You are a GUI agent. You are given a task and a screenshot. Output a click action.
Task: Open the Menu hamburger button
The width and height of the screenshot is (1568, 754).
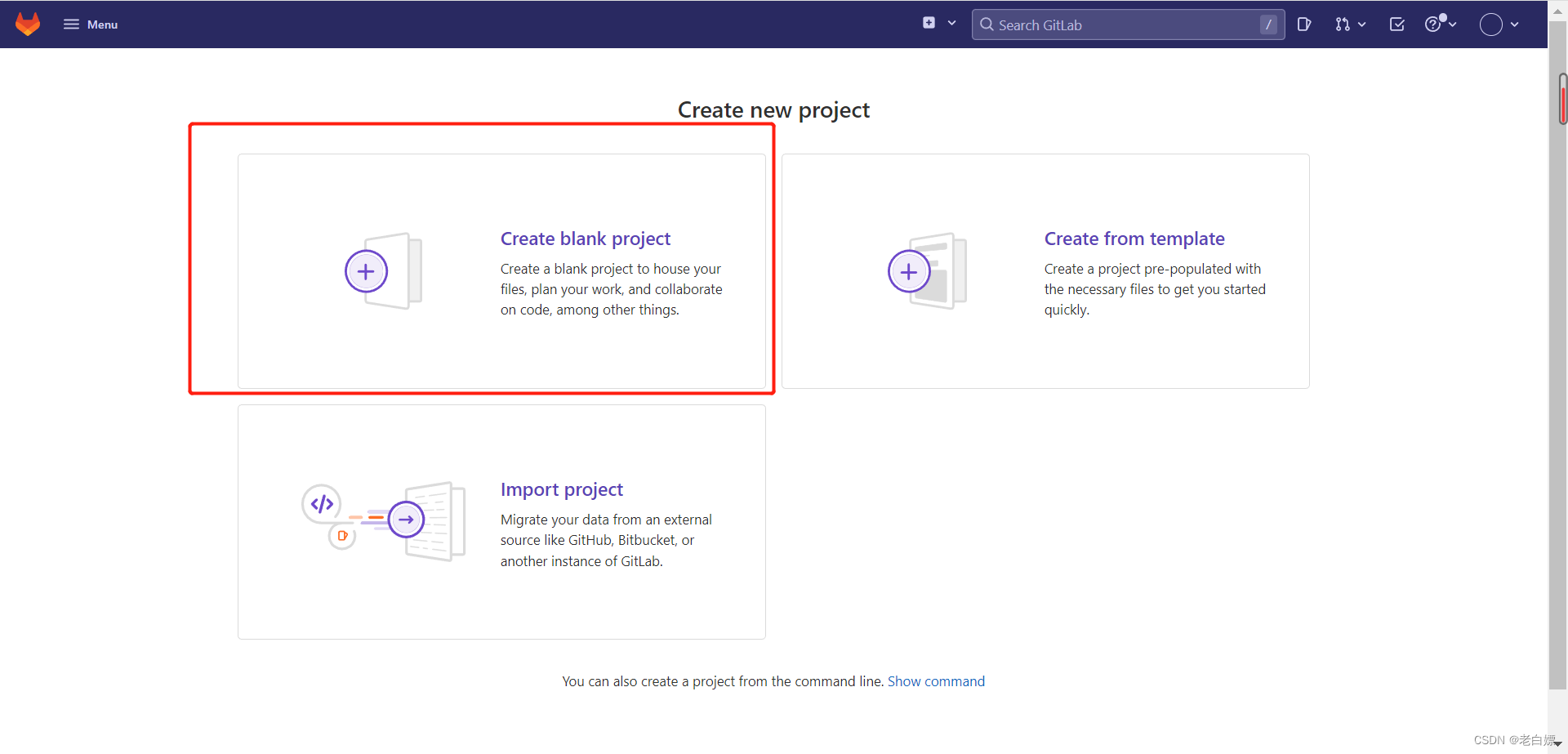91,25
